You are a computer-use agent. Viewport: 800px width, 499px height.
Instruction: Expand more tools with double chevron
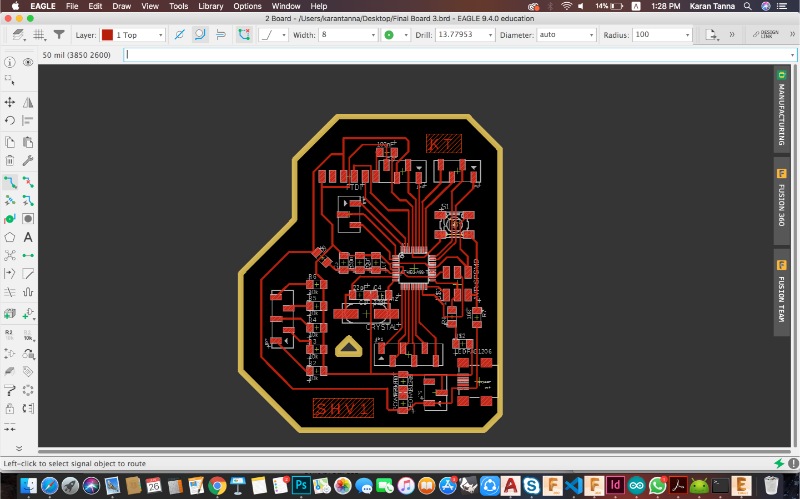click(19, 448)
